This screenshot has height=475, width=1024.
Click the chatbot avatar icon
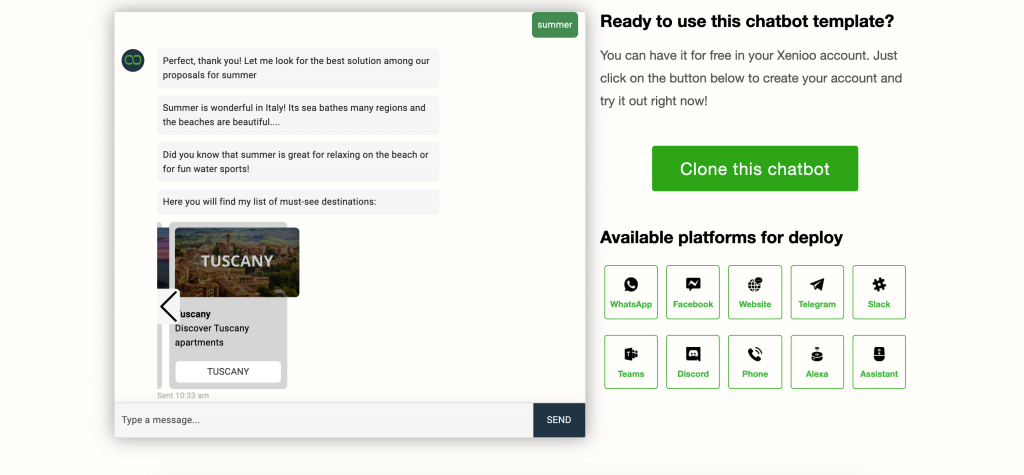pyautogui.click(x=133, y=60)
